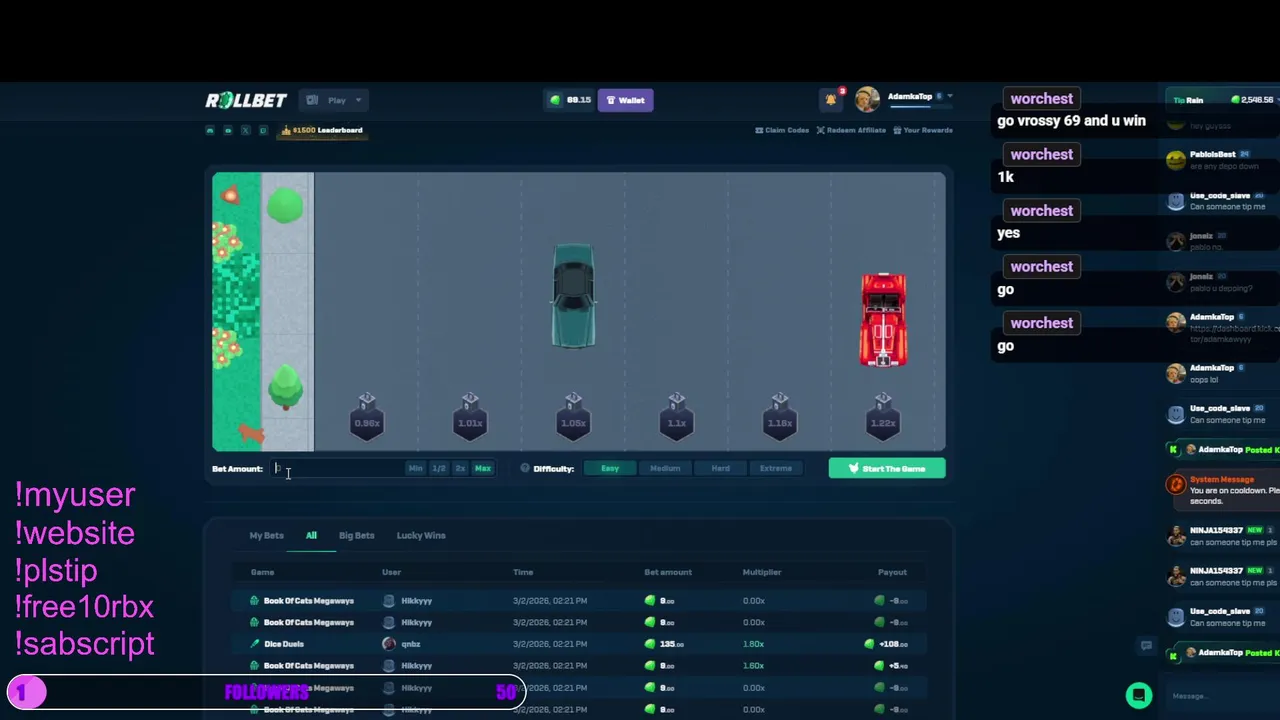This screenshot has width=1280, height=720.
Task: Select Medium difficulty
Action: 665,468
